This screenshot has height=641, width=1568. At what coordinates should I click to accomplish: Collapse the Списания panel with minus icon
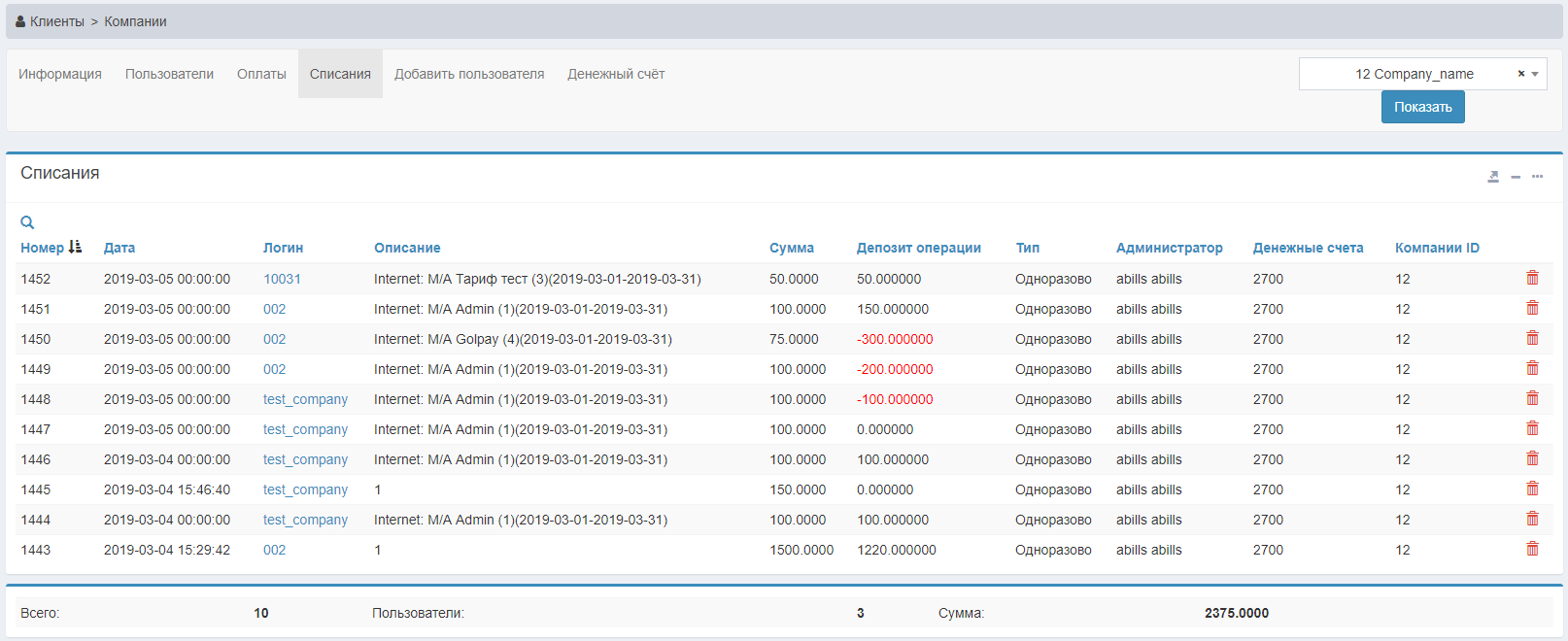point(1516,177)
